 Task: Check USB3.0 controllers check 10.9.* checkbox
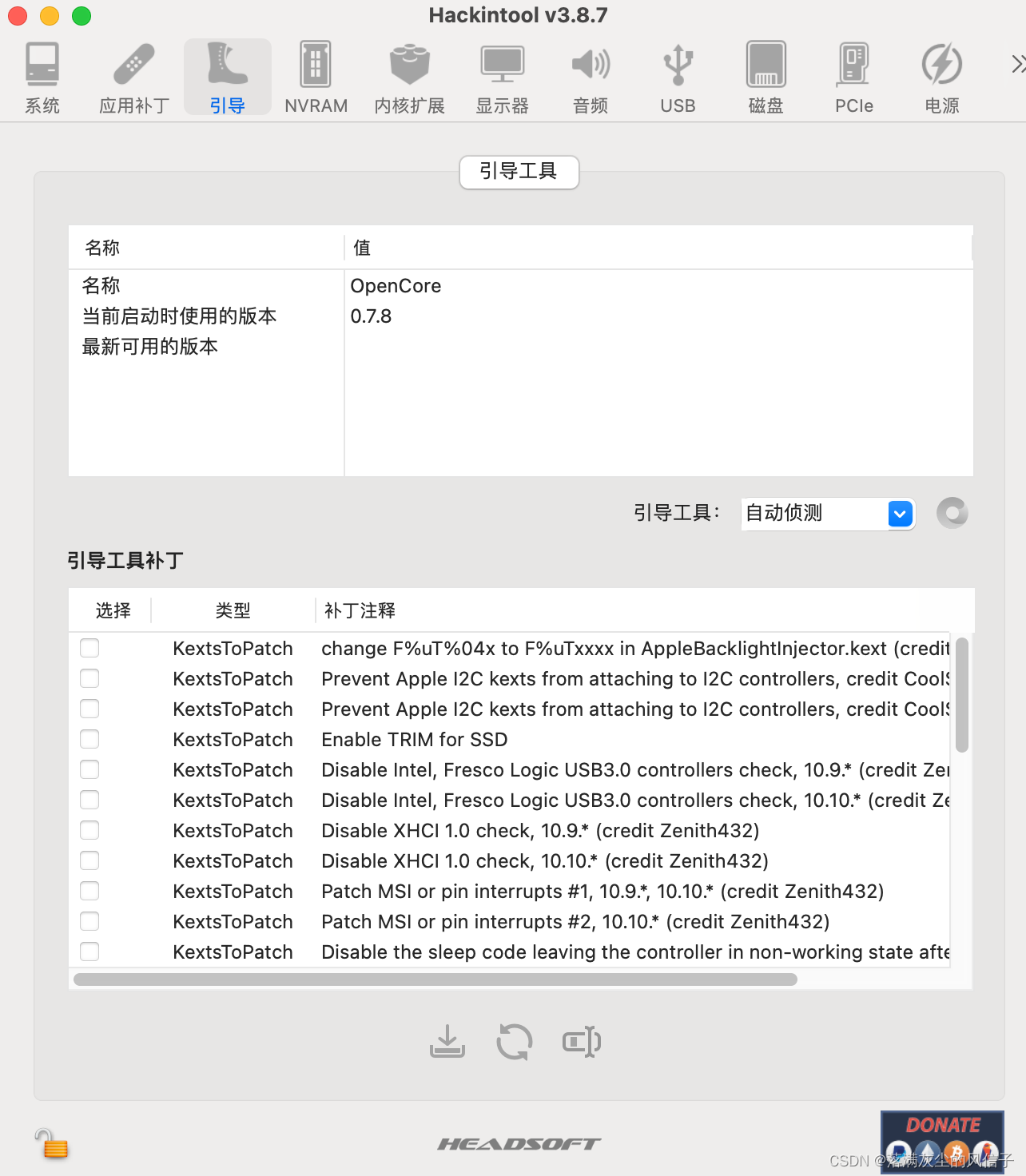89,769
